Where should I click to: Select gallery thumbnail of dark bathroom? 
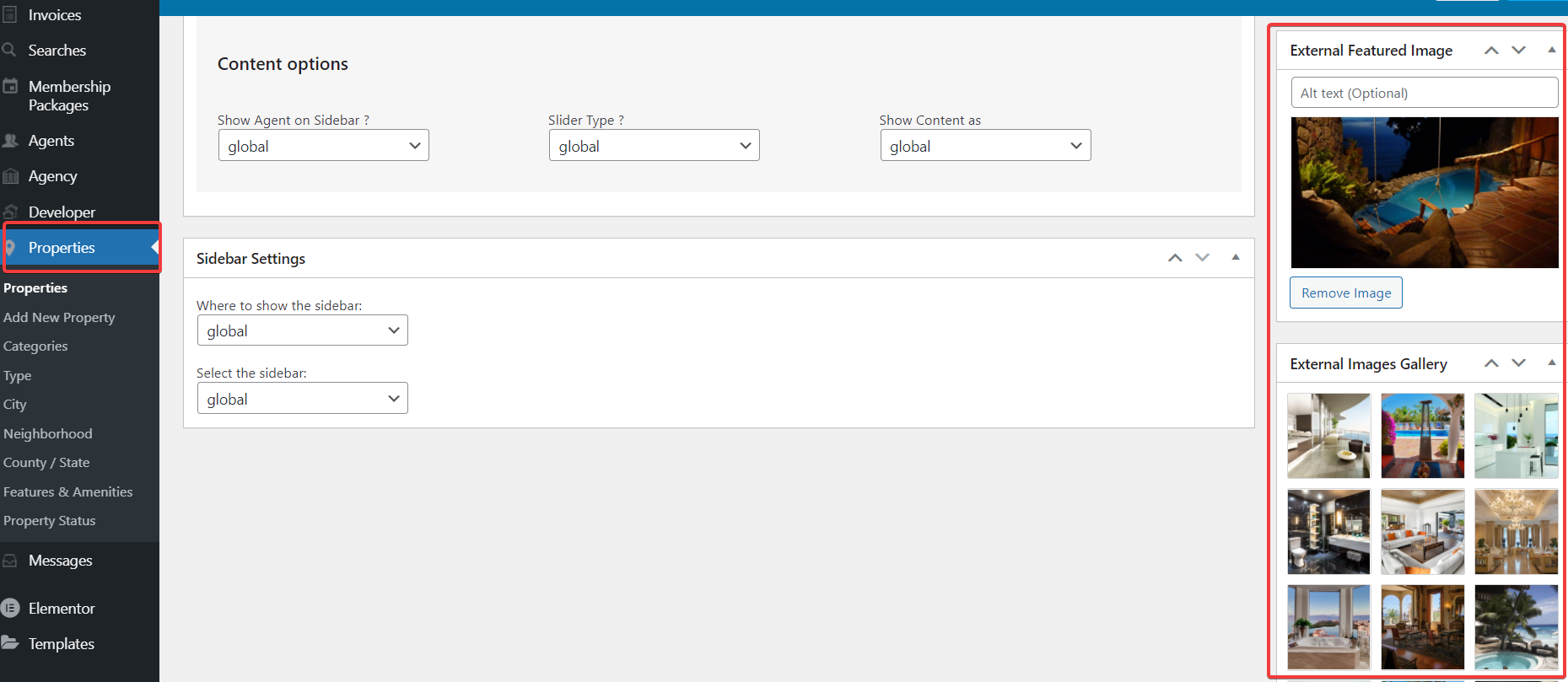[x=1329, y=532]
